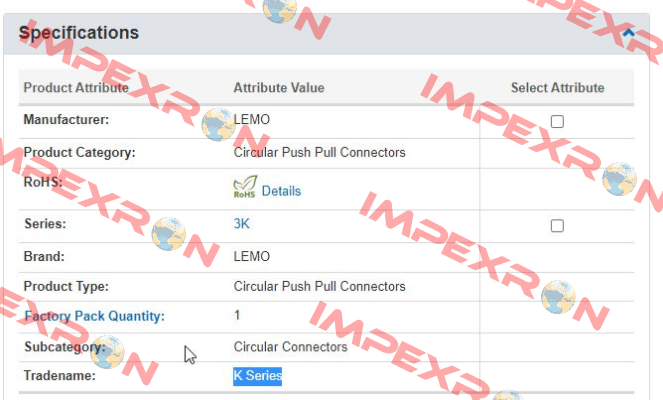Click the green RoHS leaf icon
This screenshot has height=400, width=663.
pos(245,187)
